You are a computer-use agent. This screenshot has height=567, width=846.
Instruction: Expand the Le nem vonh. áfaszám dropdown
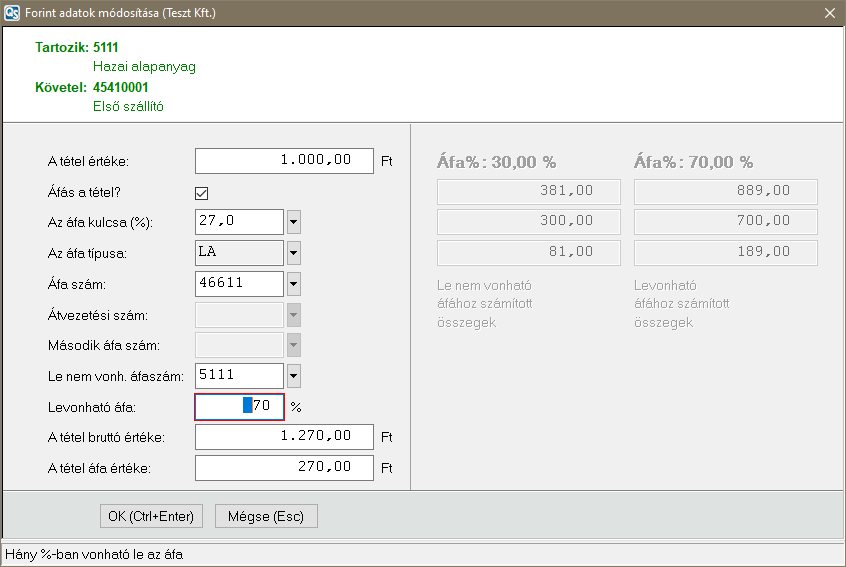tap(294, 376)
